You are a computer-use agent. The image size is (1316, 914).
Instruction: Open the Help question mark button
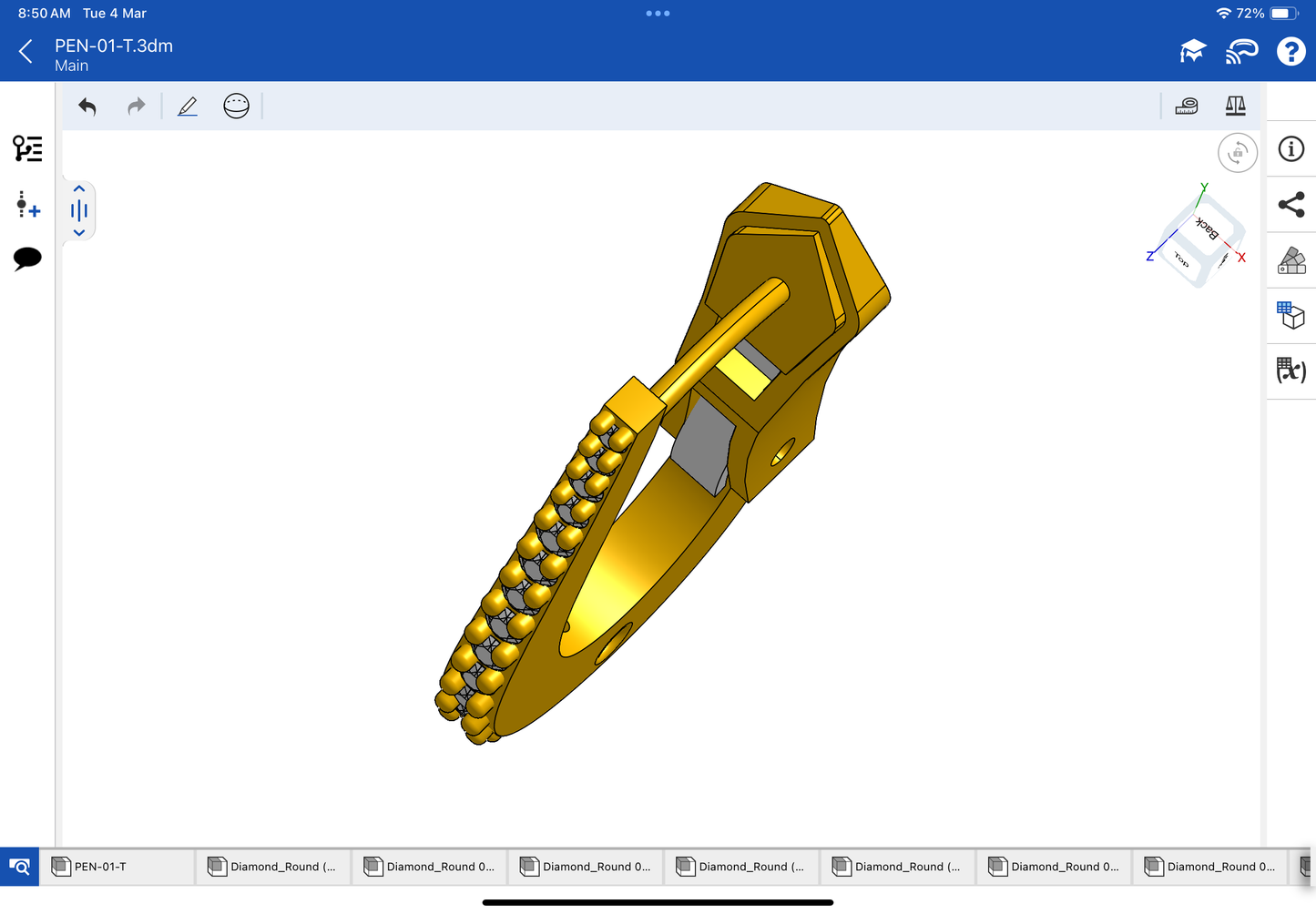(1290, 52)
